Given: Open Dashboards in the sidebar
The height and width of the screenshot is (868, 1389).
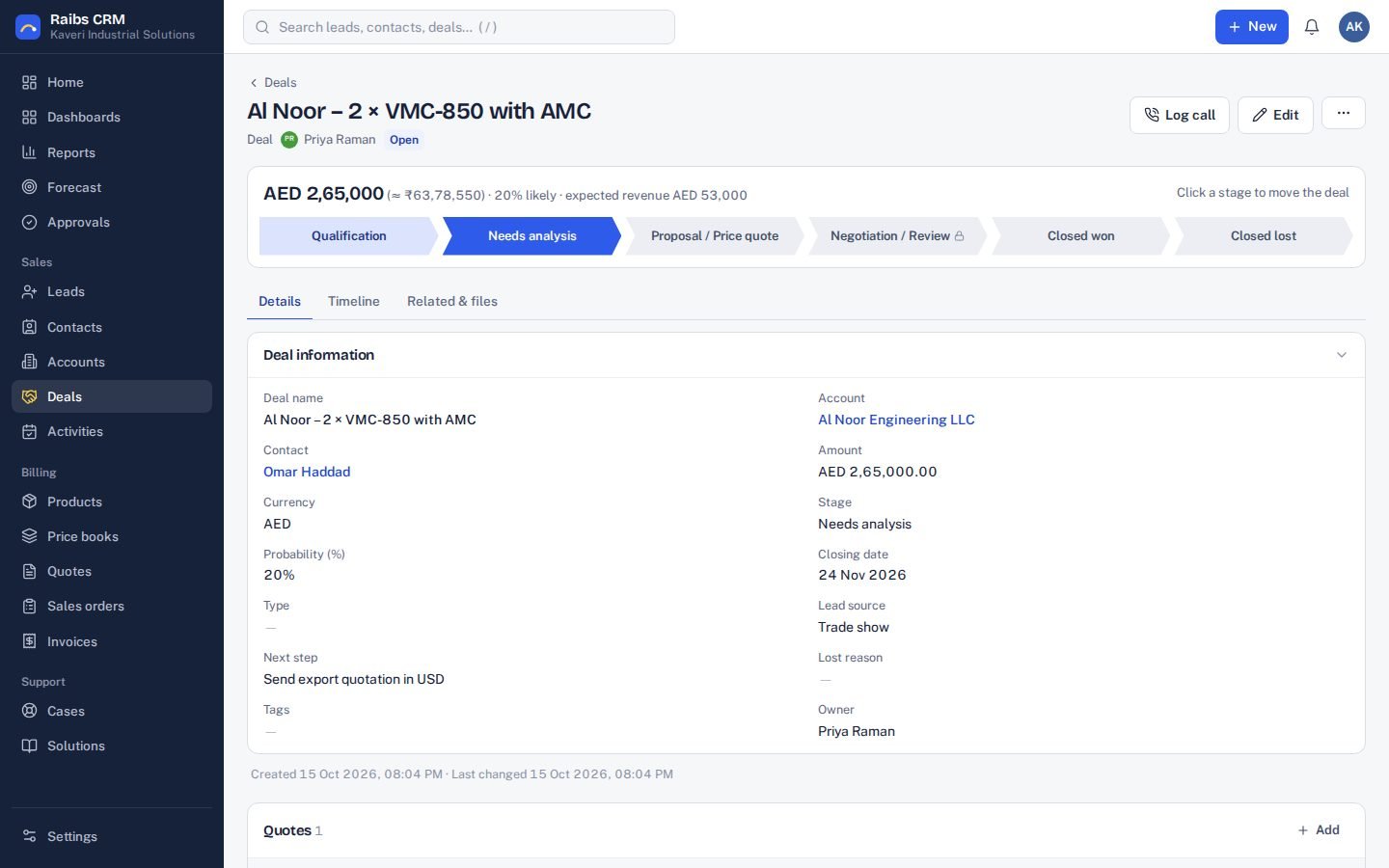Looking at the screenshot, I should pyautogui.click(x=112, y=117).
